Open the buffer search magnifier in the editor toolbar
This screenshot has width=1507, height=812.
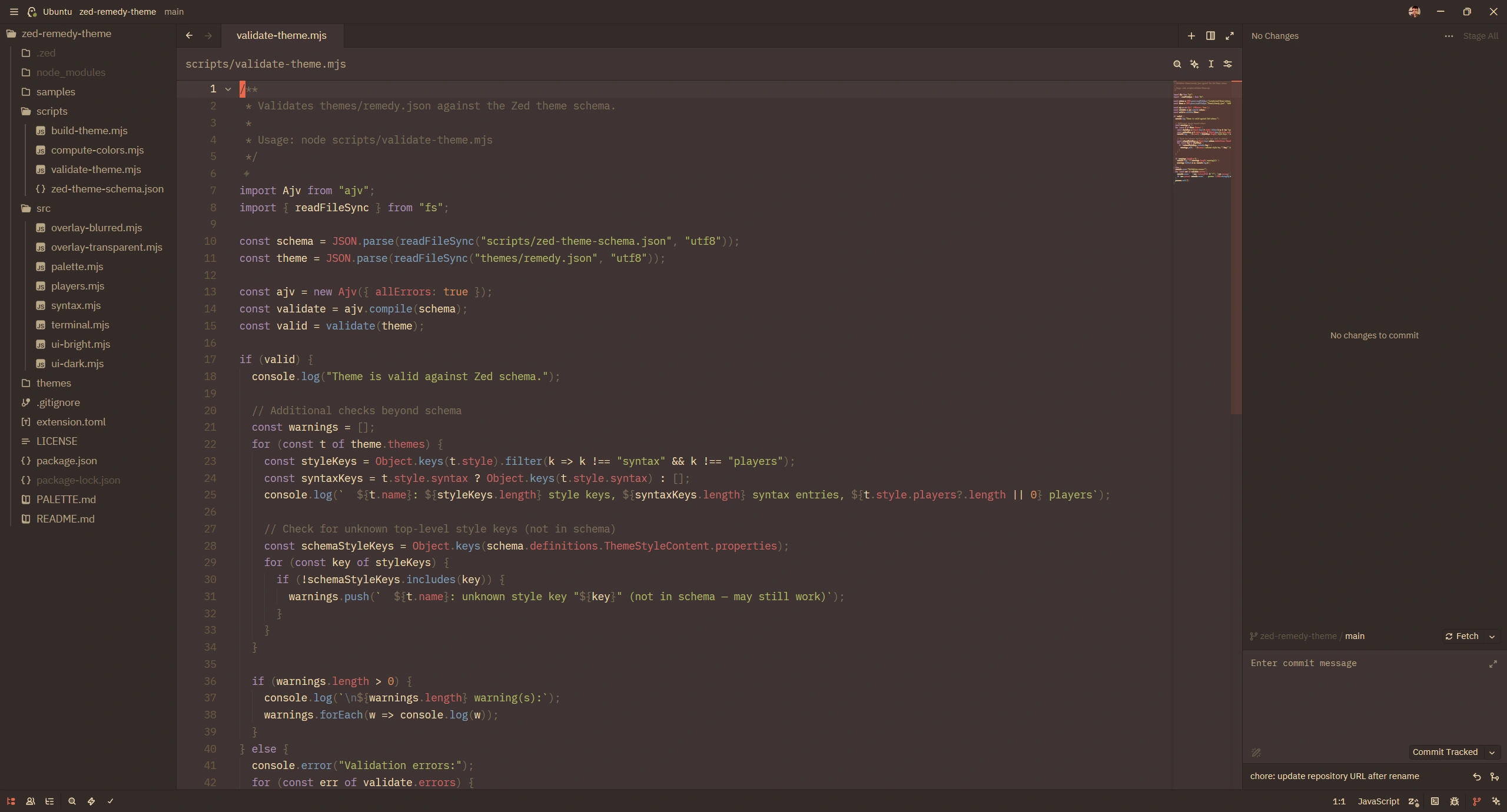tap(1177, 64)
